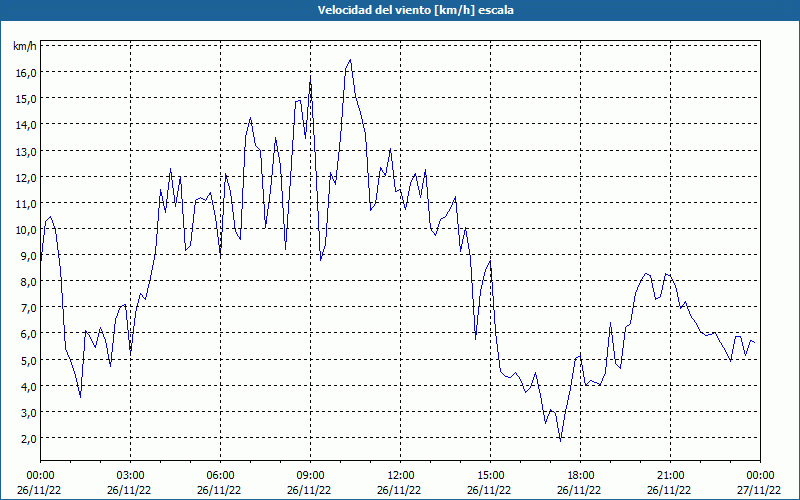
Task: Click the 5,0 y-axis label
Action: click(28, 360)
